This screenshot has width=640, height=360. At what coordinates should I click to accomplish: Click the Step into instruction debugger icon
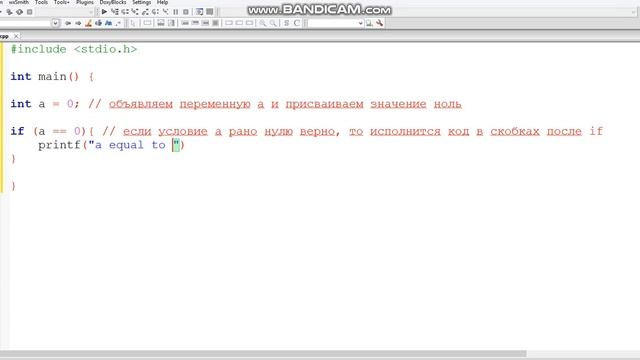pos(166,12)
